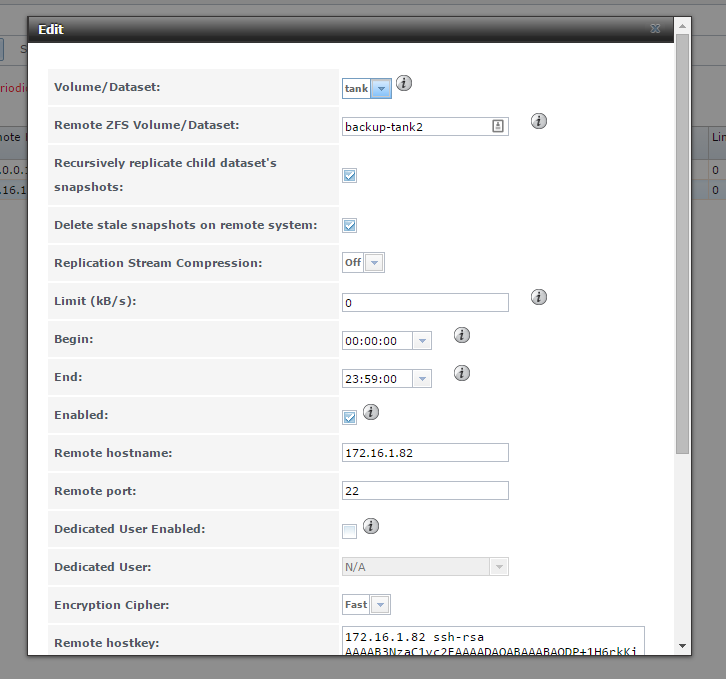Click the 'Enabled:' label
This screenshot has height=679, width=726.
tap(81, 415)
